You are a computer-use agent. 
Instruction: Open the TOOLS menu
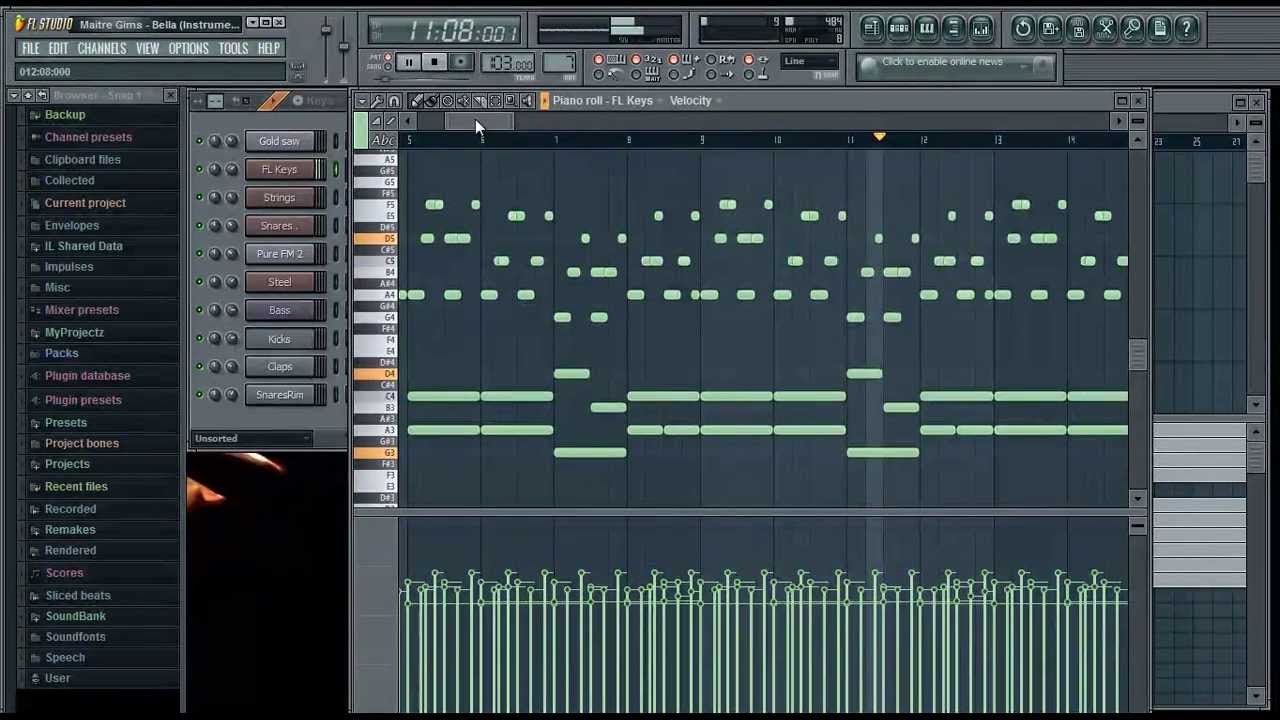click(x=233, y=48)
